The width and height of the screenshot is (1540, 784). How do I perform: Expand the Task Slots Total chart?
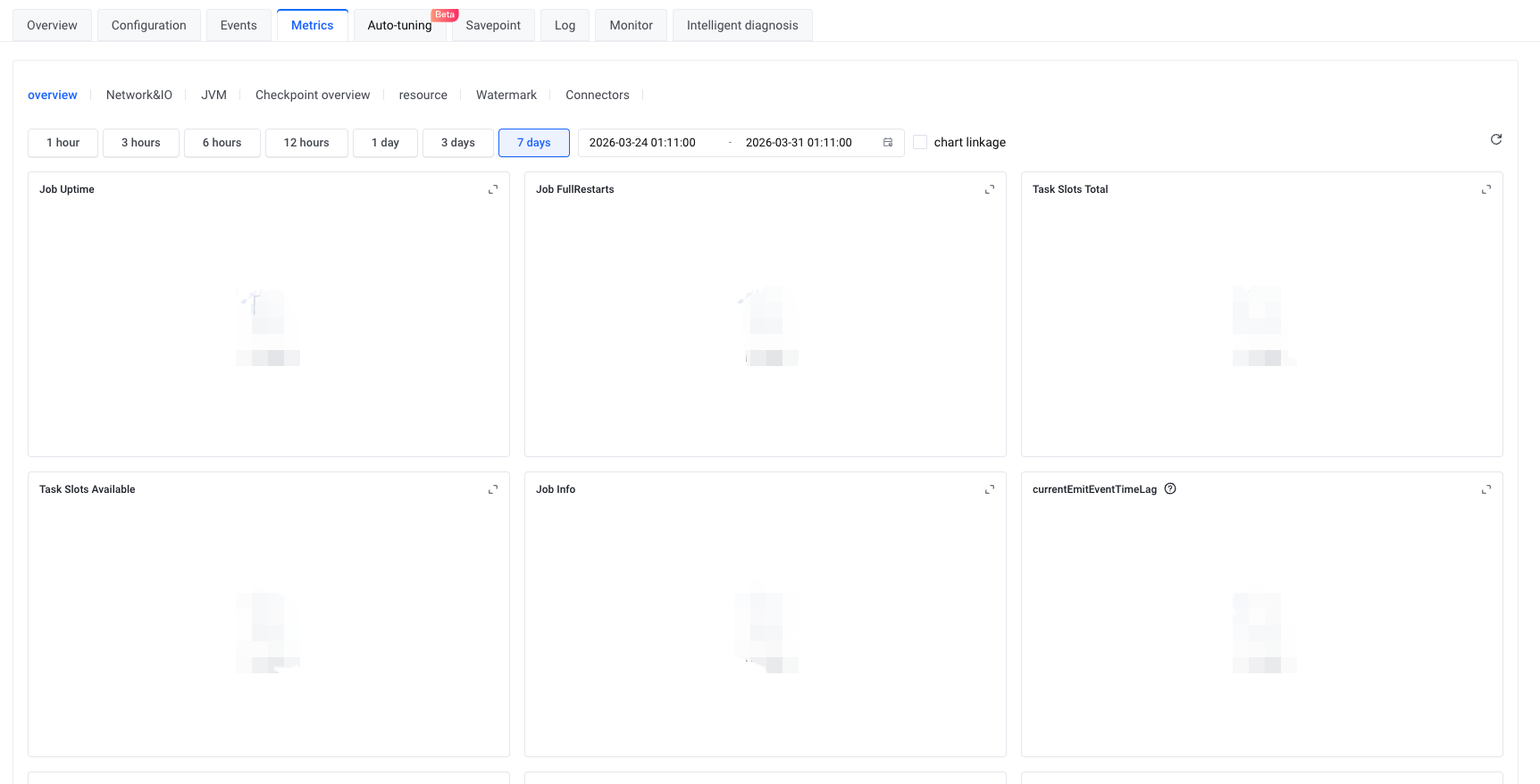point(1486,189)
